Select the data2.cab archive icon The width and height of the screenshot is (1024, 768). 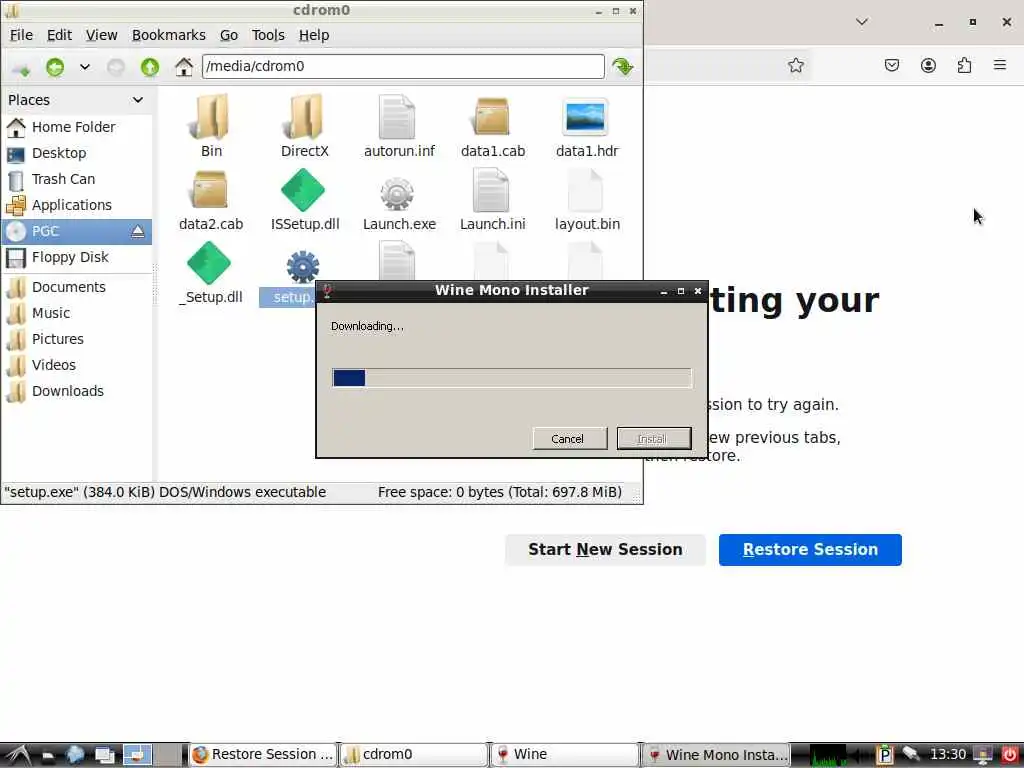pyautogui.click(x=210, y=190)
